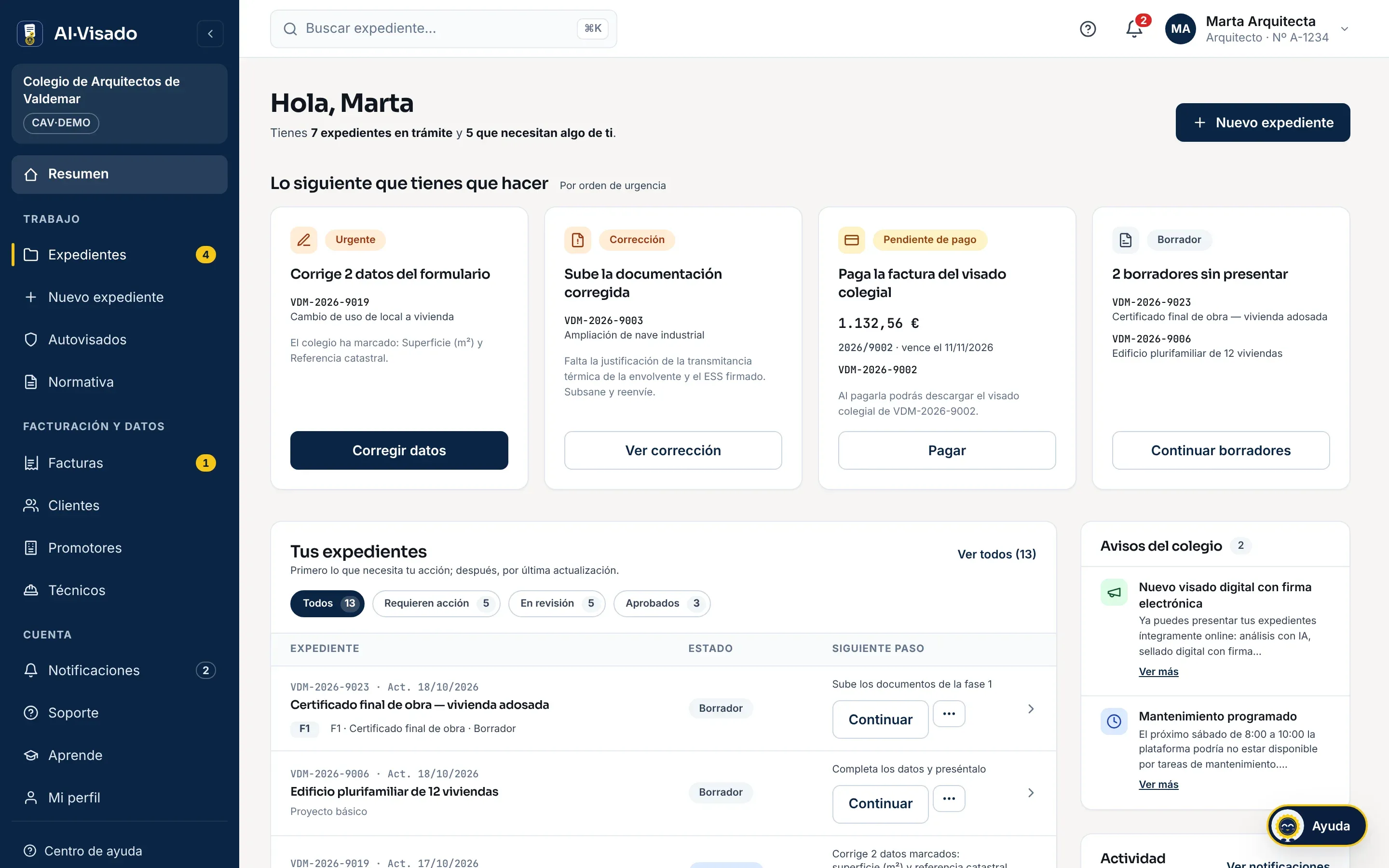Open Facturas in the sidebar
This screenshot has width=1389, height=868.
tap(120, 463)
